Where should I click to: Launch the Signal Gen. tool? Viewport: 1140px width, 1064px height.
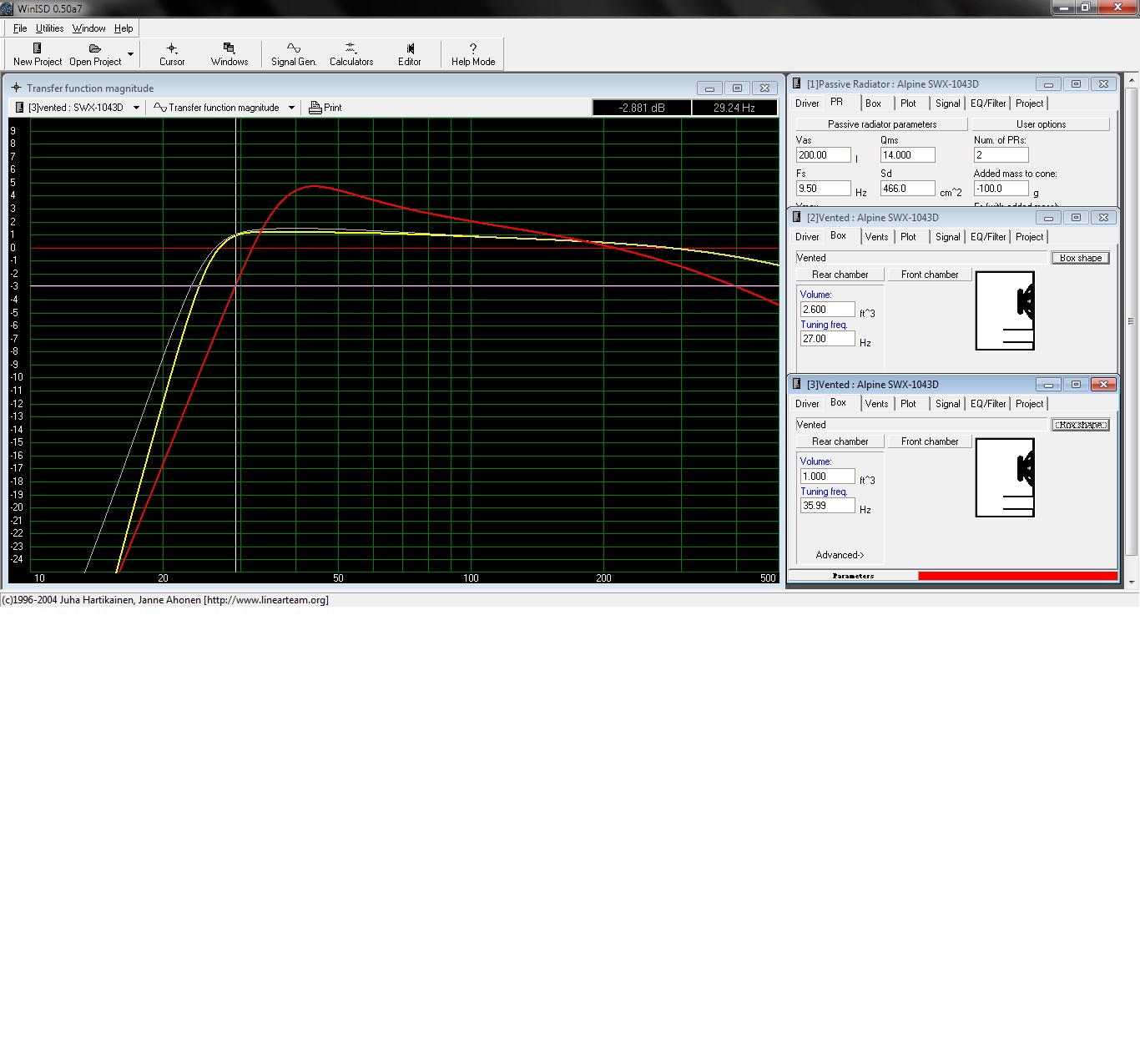[x=294, y=54]
